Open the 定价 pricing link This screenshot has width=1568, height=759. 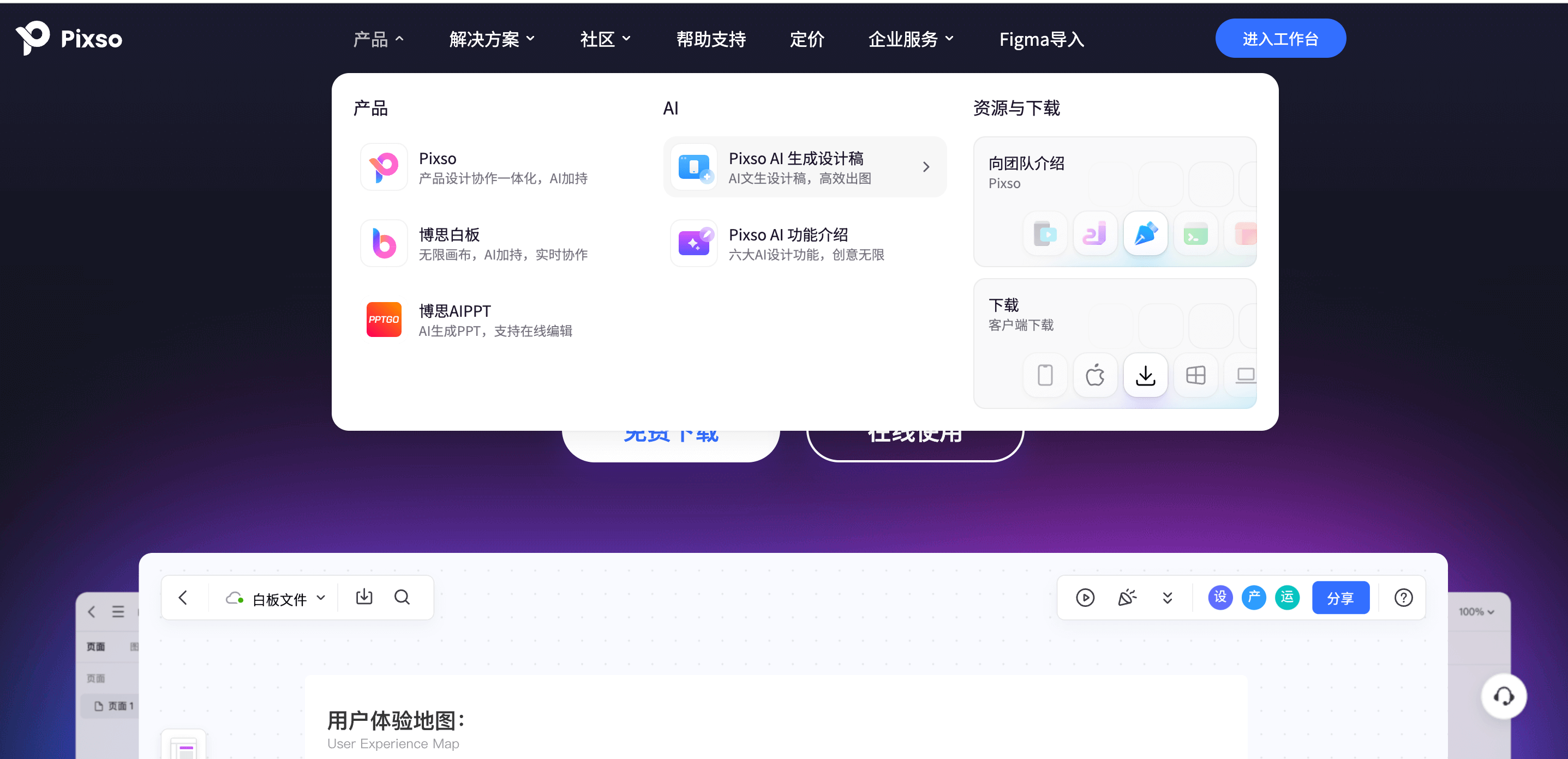tap(806, 39)
